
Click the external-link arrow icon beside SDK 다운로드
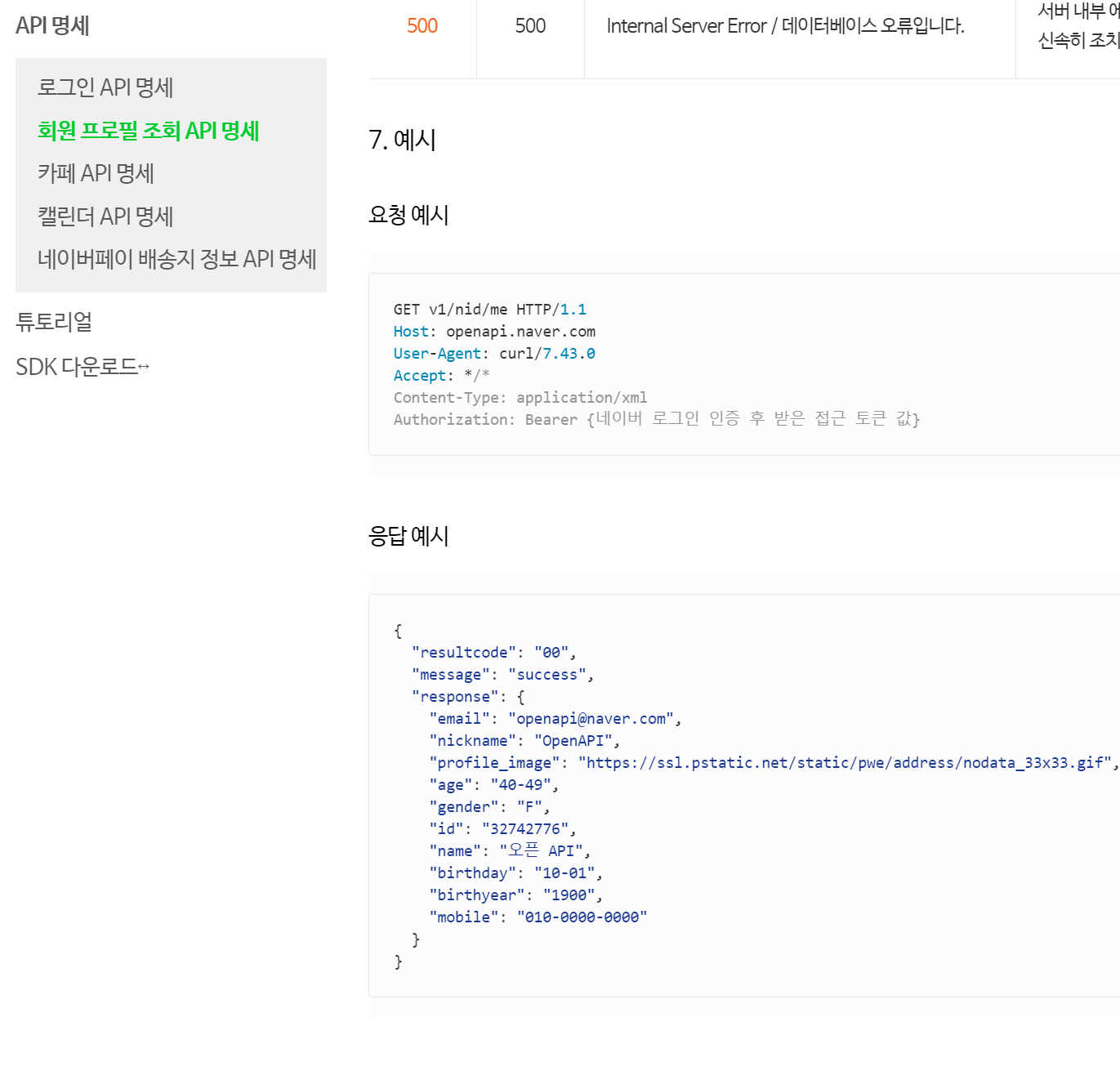[144, 368]
